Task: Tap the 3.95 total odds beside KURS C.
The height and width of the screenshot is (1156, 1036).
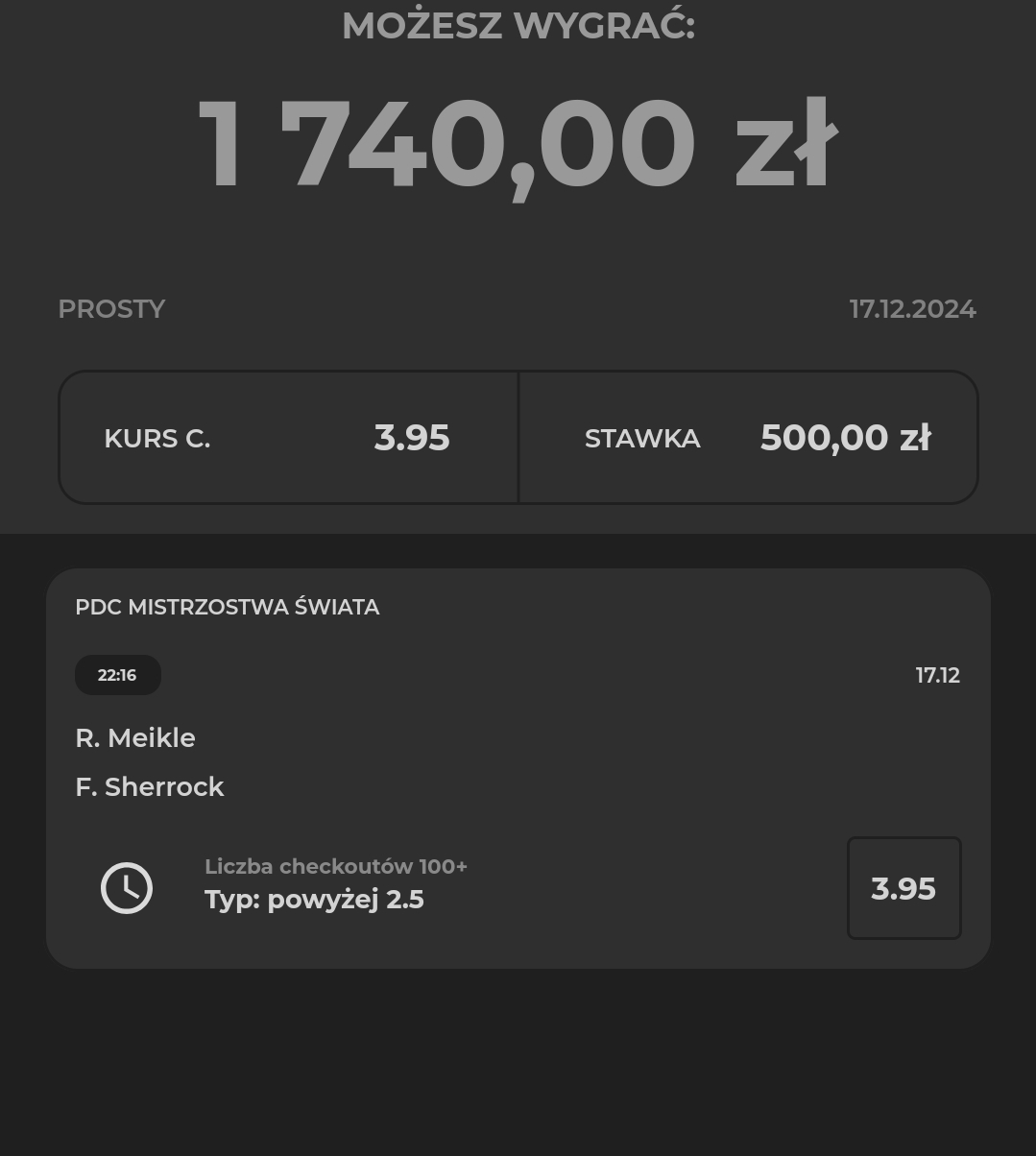Action: pyautogui.click(x=411, y=438)
